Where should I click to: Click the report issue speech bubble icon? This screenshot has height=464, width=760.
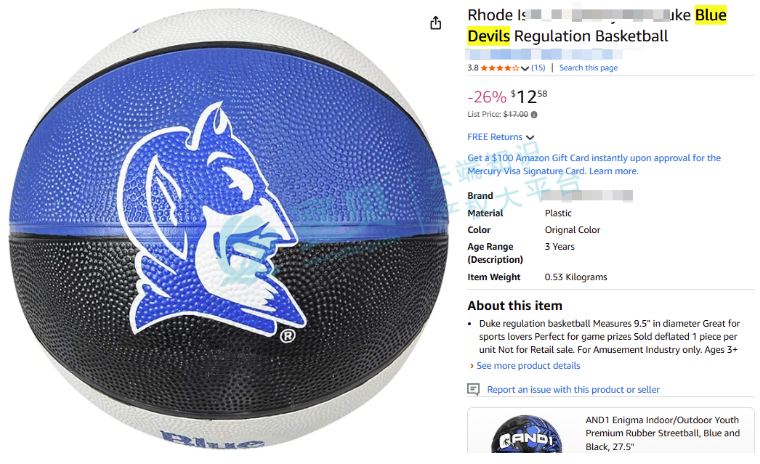tap(473, 389)
